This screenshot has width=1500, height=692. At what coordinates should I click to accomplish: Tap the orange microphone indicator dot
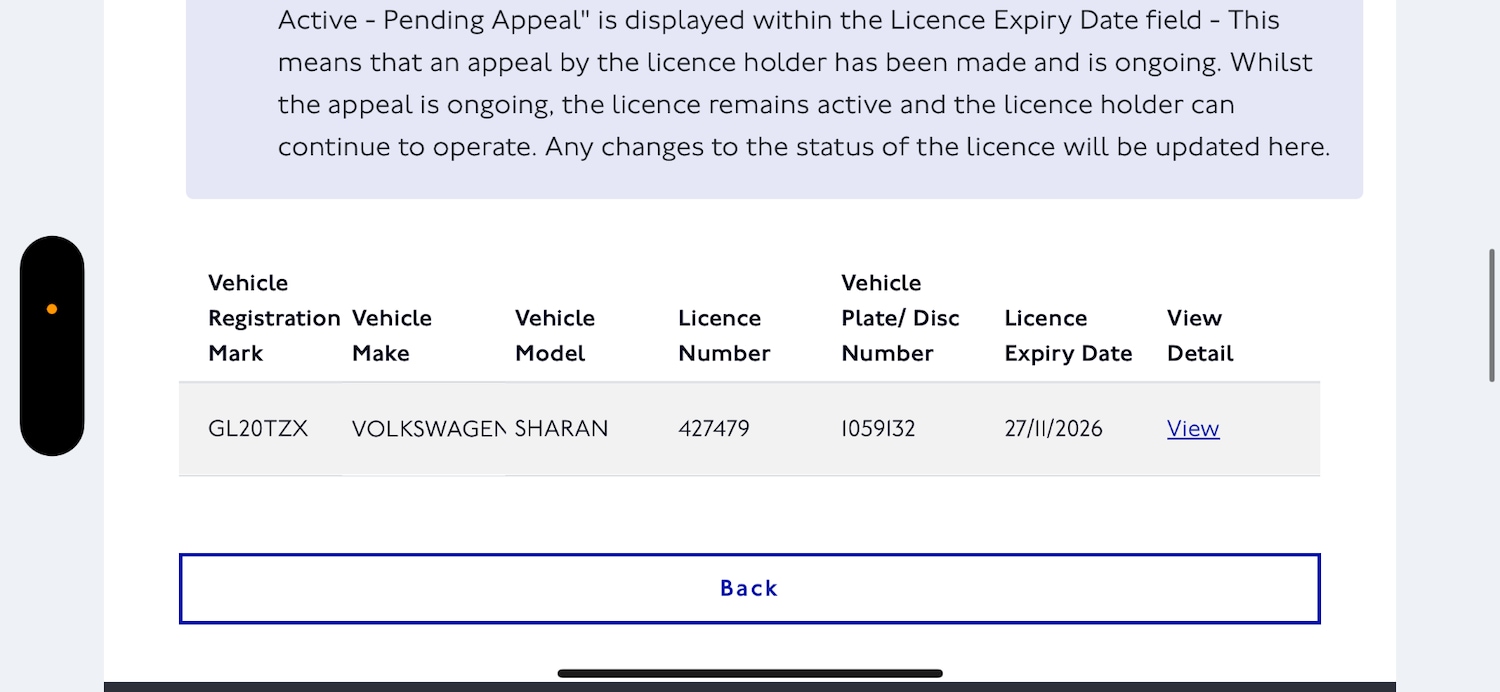tap(52, 309)
